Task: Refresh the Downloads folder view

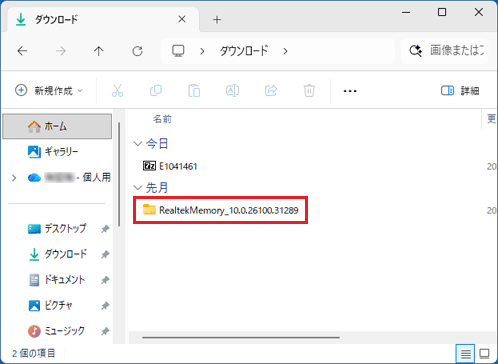Action: click(x=137, y=51)
